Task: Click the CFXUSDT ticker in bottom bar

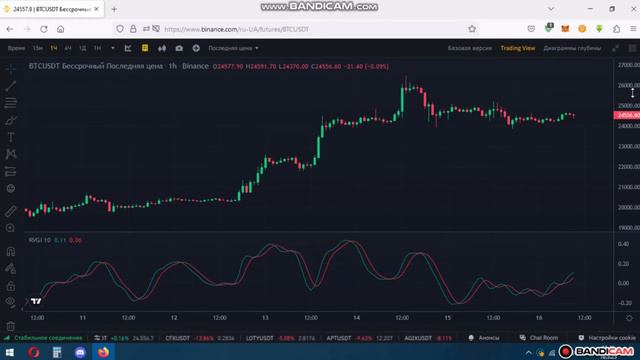Action: 178,338
